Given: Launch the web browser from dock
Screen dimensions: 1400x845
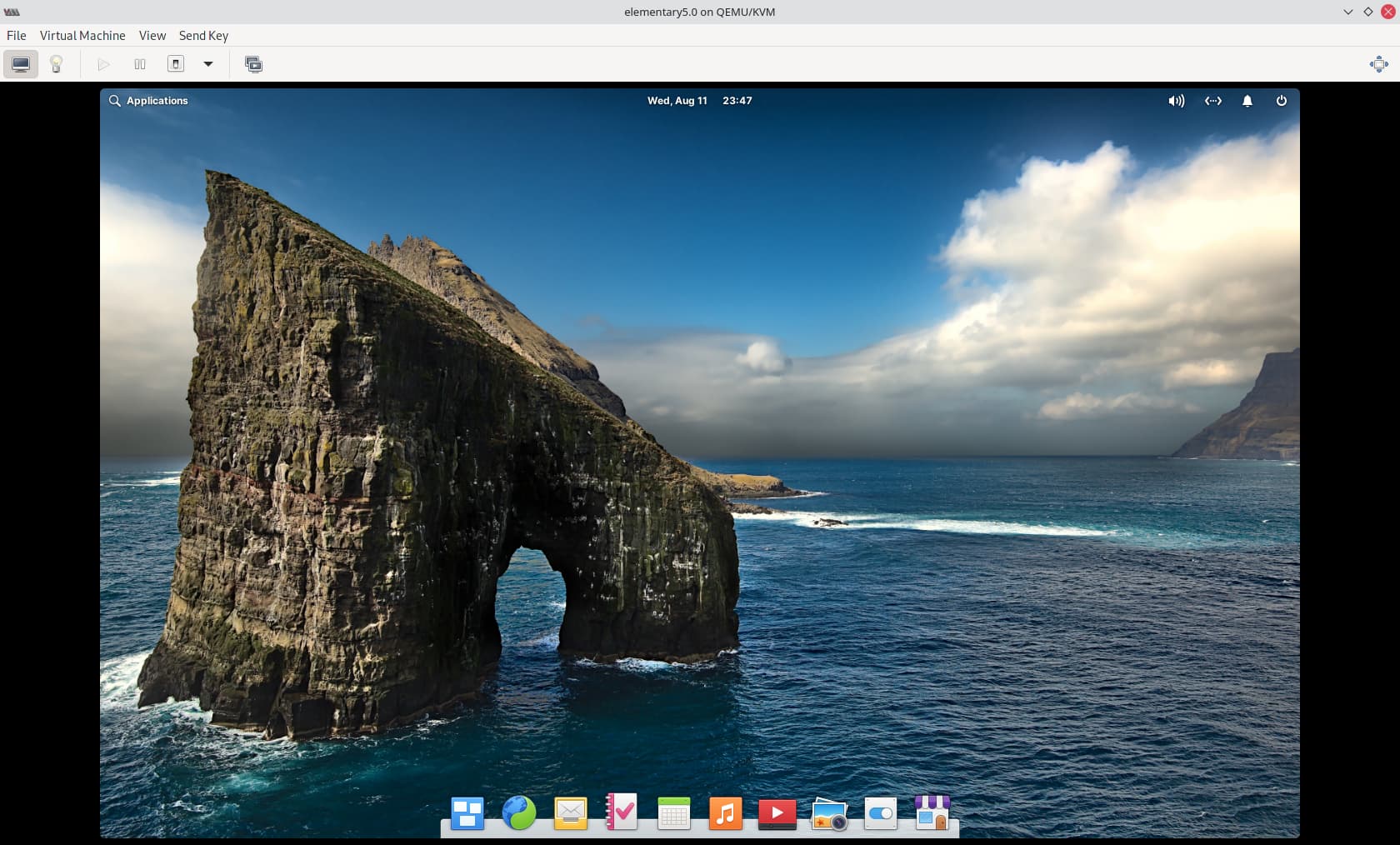Looking at the screenshot, I should (x=519, y=813).
